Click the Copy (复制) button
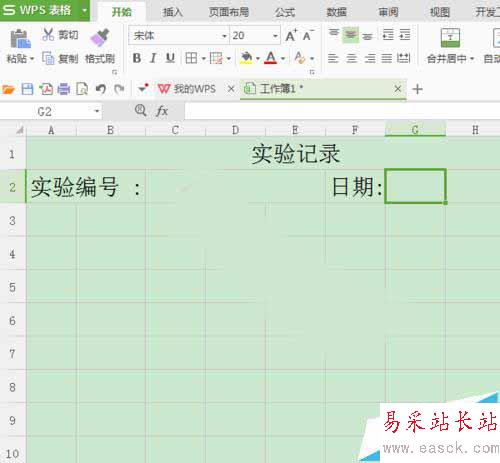This screenshot has width=500, height=463. click(x=60, y=59)
